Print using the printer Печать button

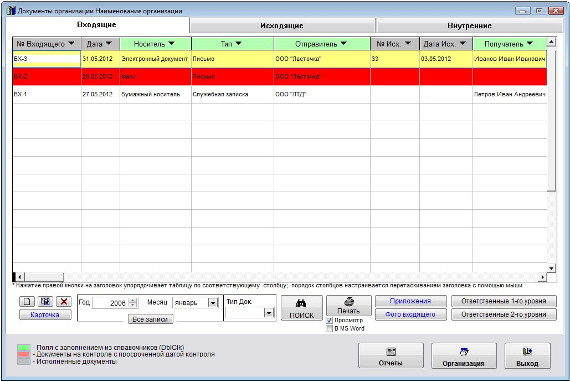click(x=349, y=306)
